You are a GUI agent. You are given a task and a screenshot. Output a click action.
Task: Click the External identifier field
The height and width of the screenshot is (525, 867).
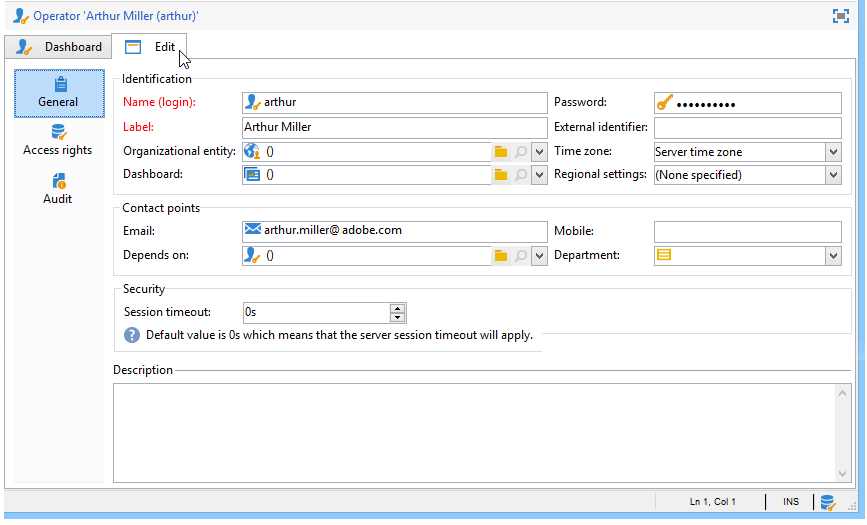point(748,128)
